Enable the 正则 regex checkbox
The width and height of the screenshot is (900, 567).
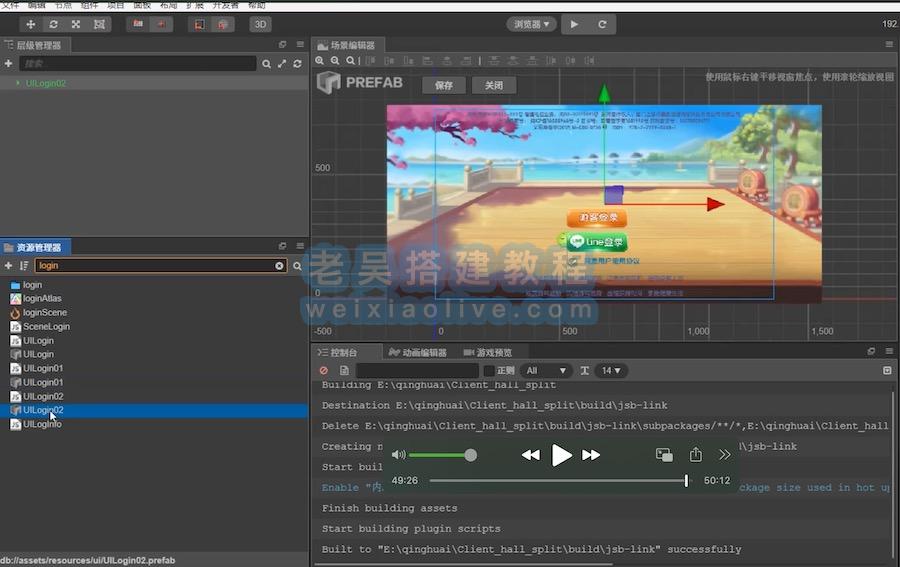click(x=489, y=371)
